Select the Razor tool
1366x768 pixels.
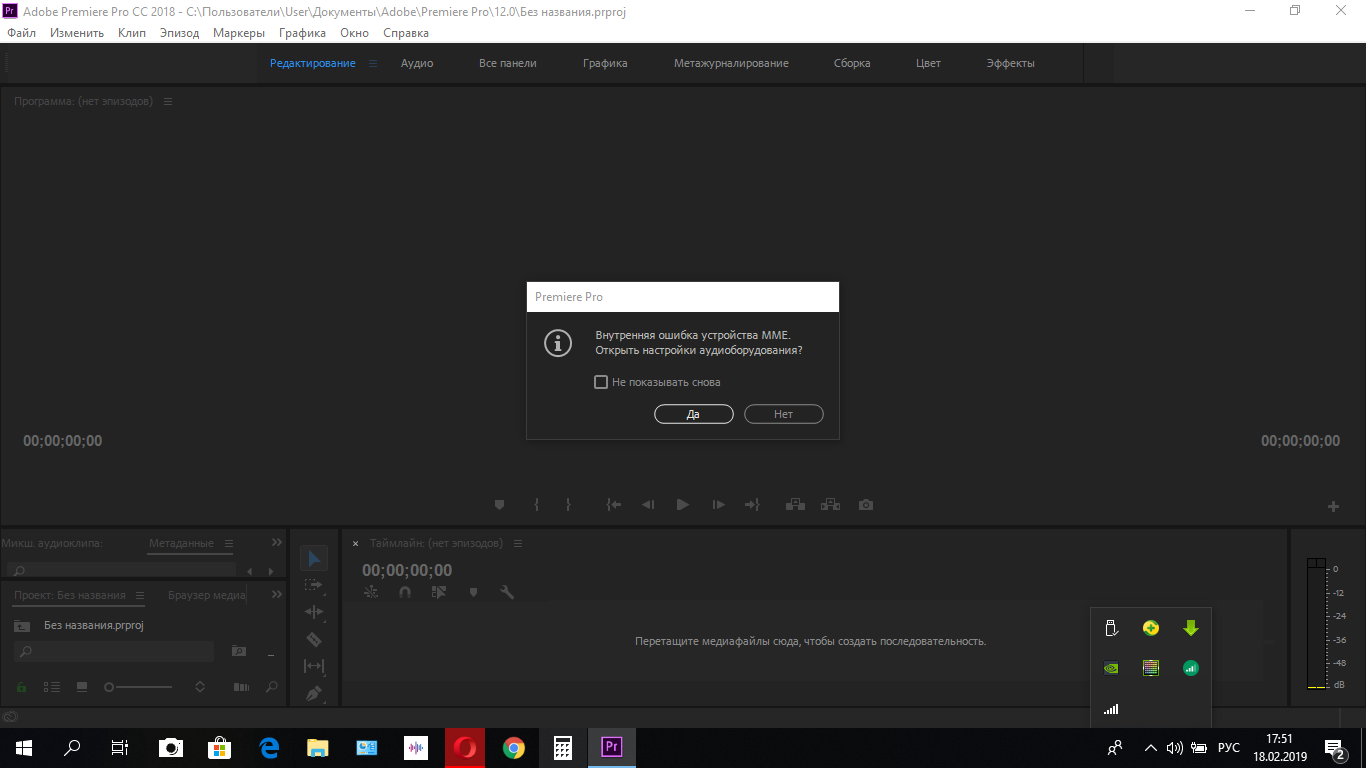314,639
